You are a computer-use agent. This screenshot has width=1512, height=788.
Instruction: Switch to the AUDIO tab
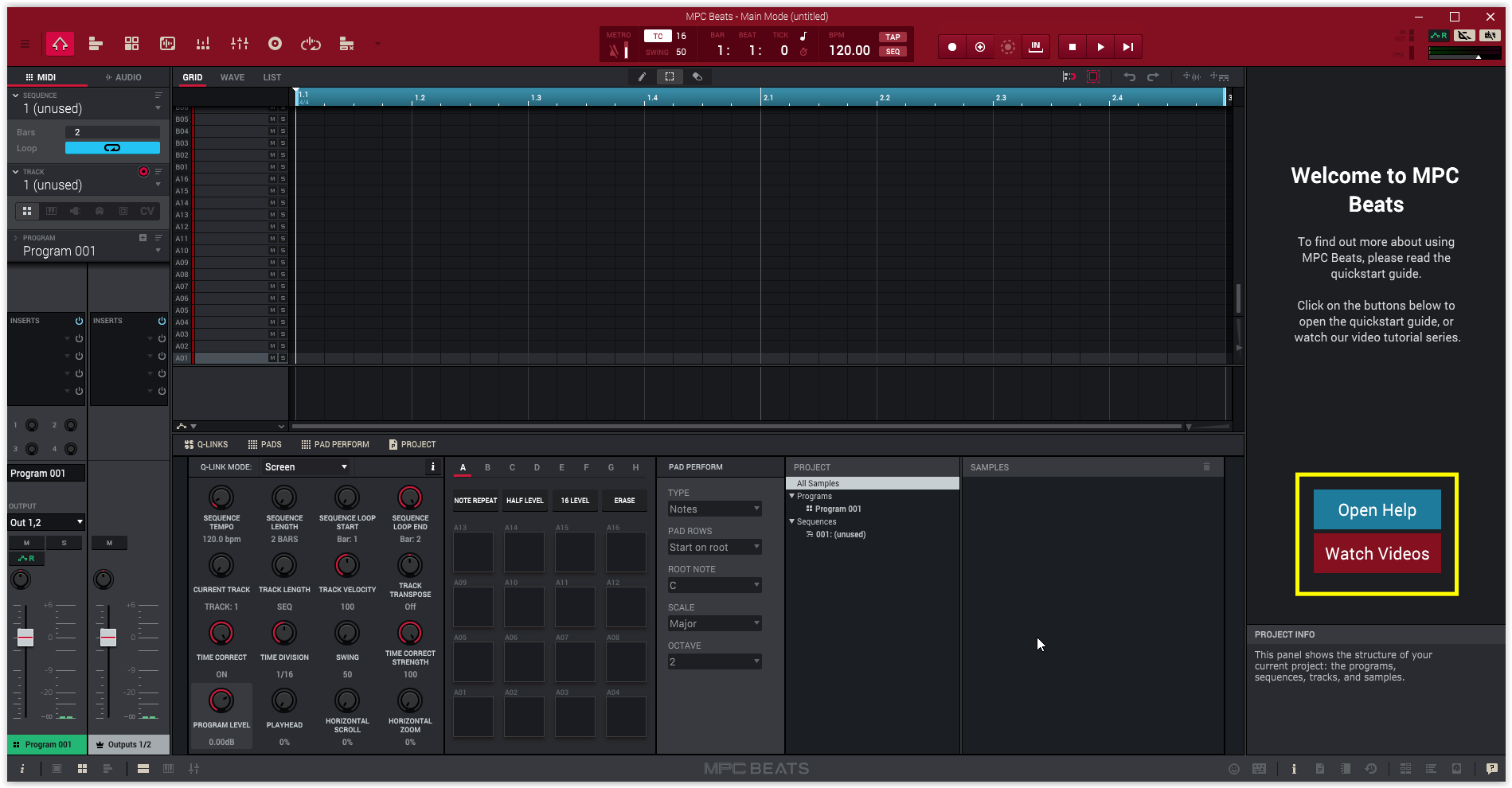click(x=123, y=77)
